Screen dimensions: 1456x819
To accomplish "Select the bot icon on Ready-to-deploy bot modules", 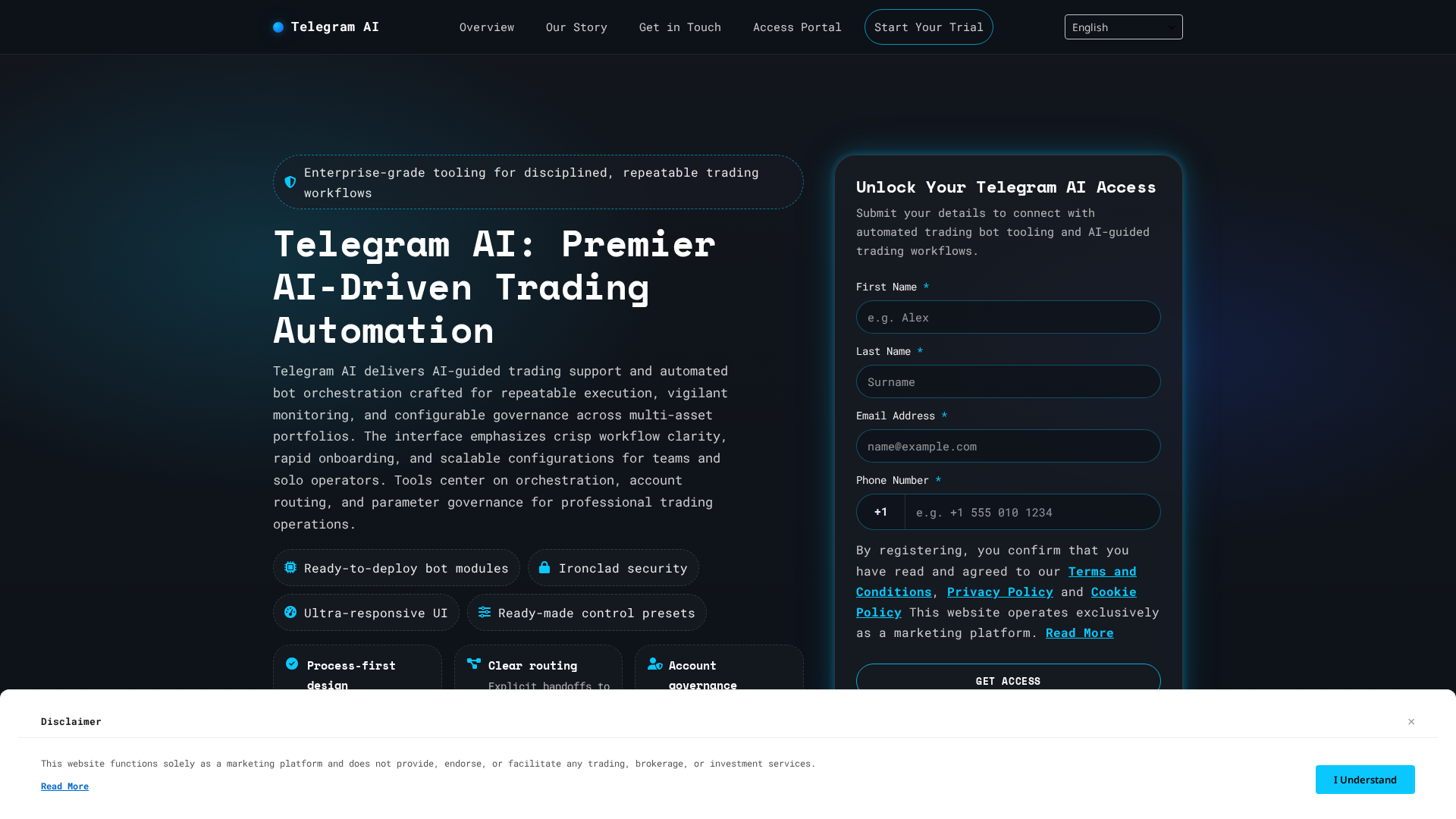I will click(x=290, y=567).
